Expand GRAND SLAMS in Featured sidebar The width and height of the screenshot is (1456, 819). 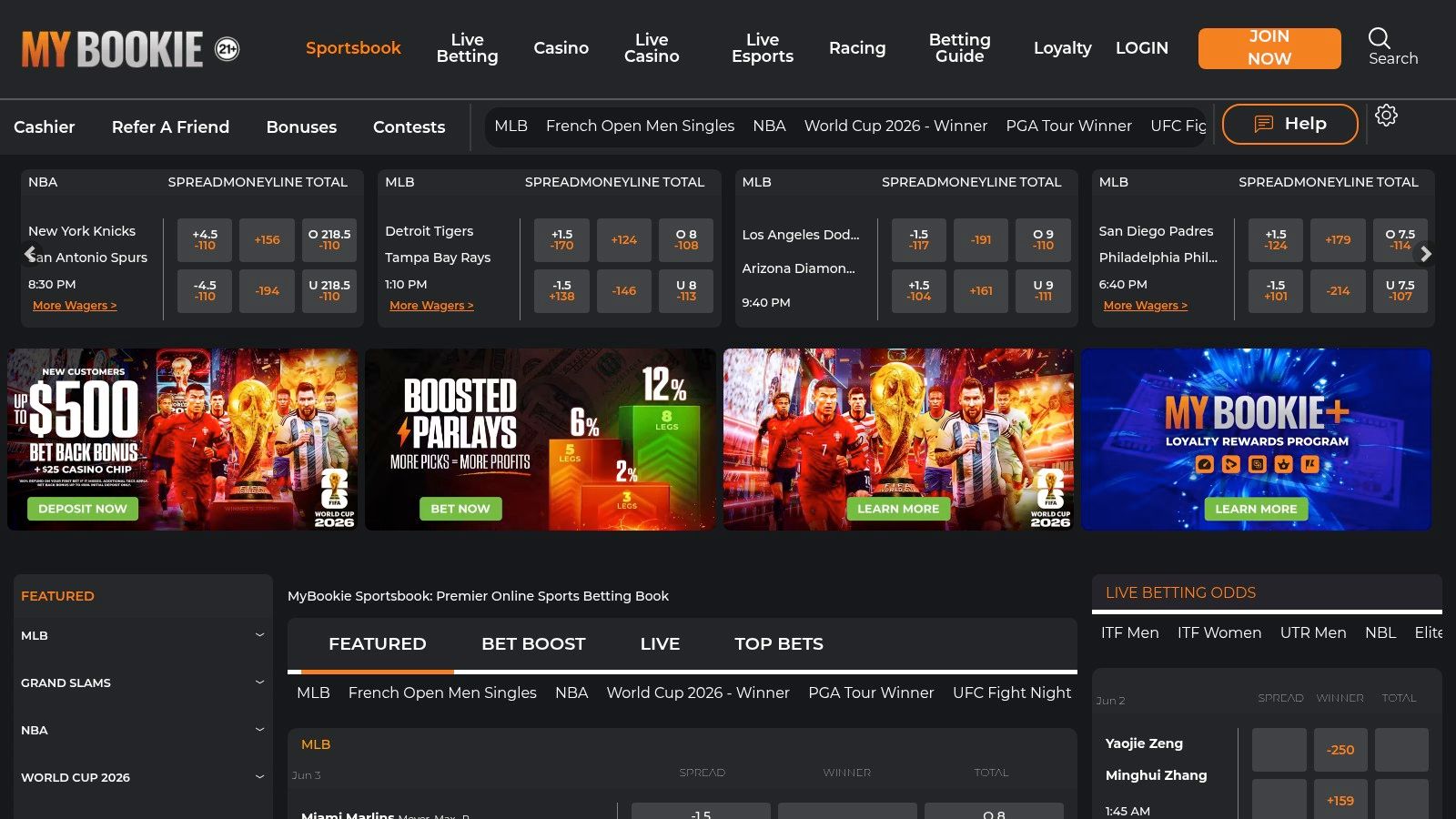[143, 682]
